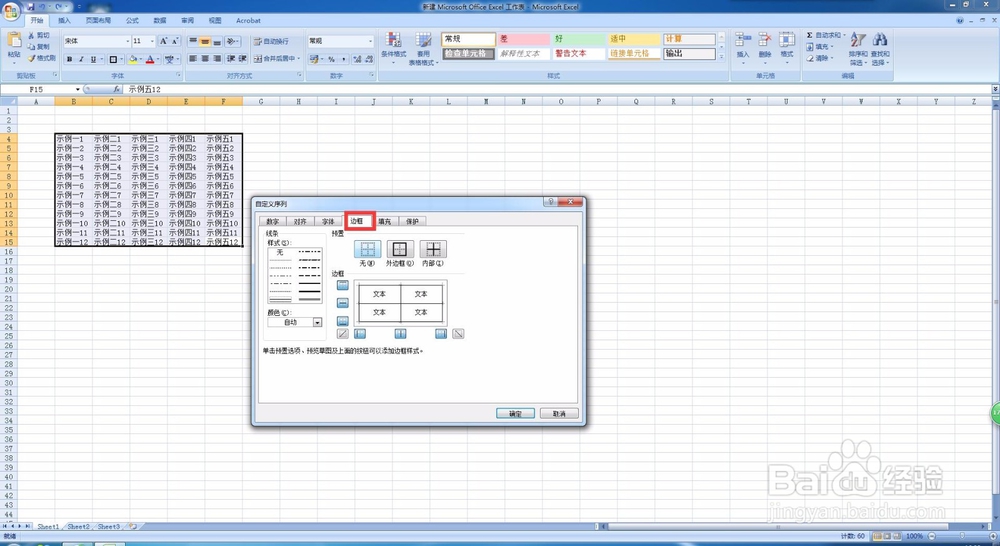Image resolution: width=1000 pixels, height=546 pixels.
Task: Click the 复制 copy button
Action: tap(39, 47)
